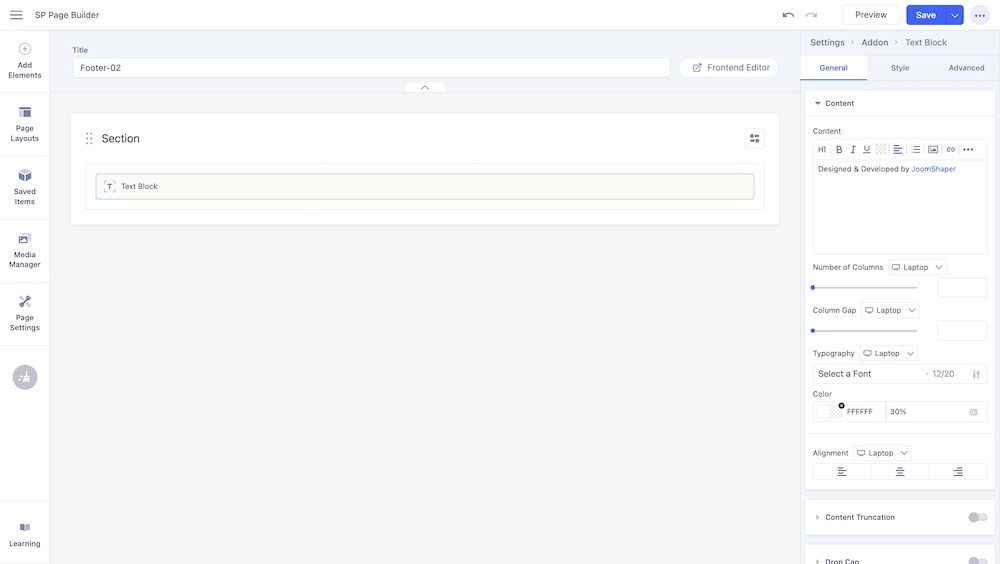The height and width of the screenshot is (564, 1000).
Task: Insert a link in content editor
Action: pyautogui.click(x=951, y=149)
